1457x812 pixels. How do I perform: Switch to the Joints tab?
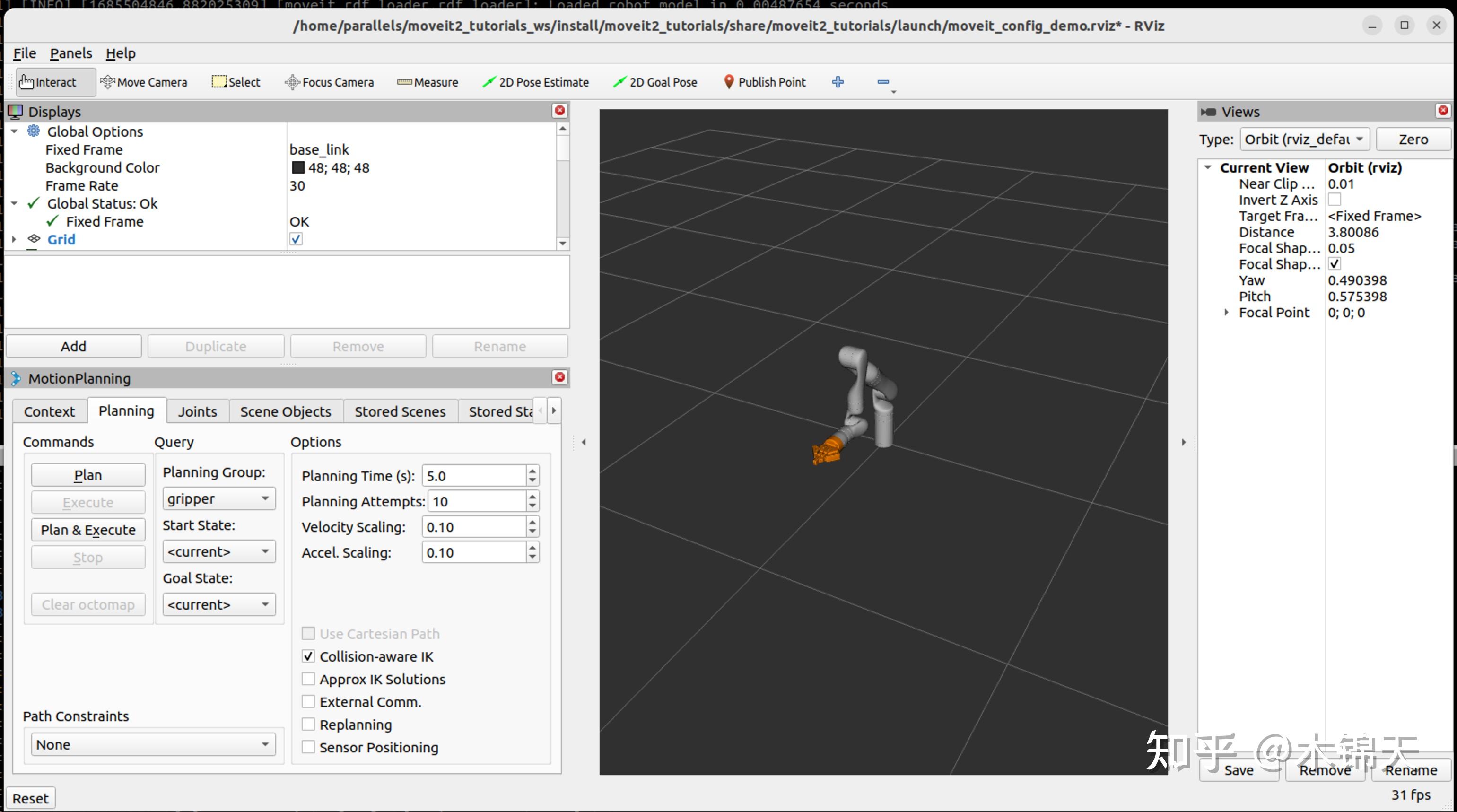pyautogui.click(x=197, y=411)
